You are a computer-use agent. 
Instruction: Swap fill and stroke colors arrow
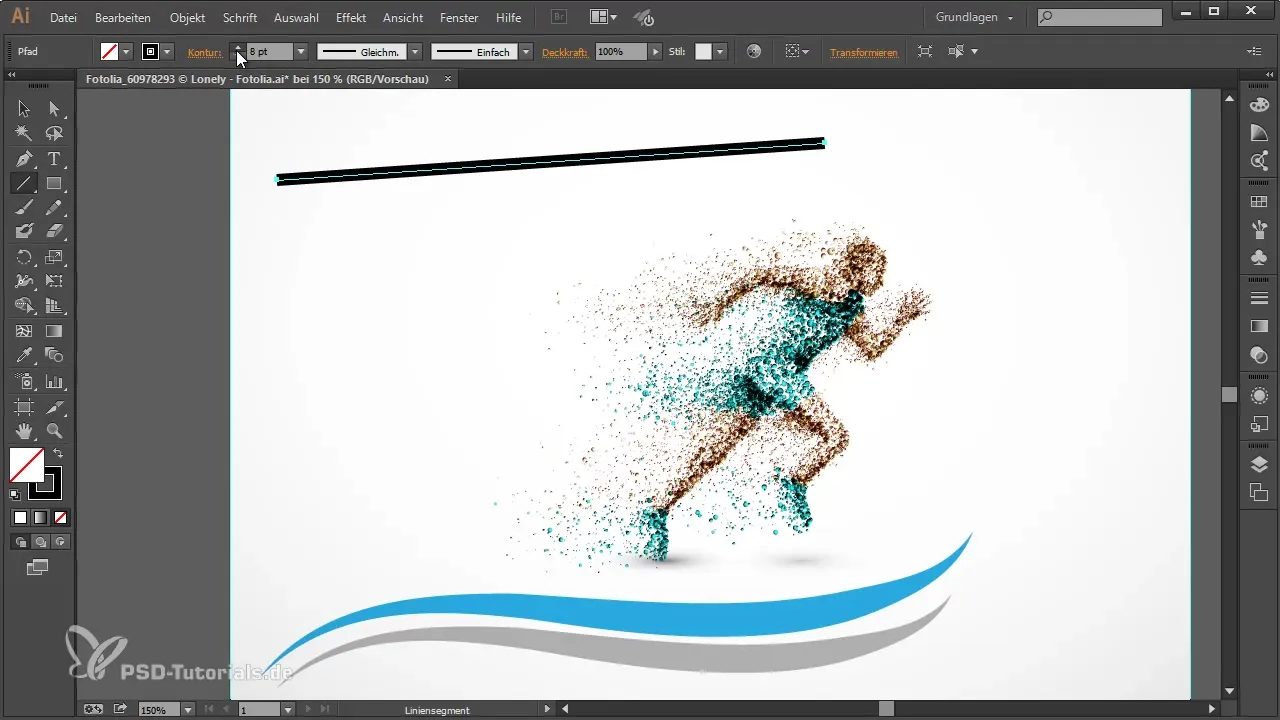tap(58, 454)
